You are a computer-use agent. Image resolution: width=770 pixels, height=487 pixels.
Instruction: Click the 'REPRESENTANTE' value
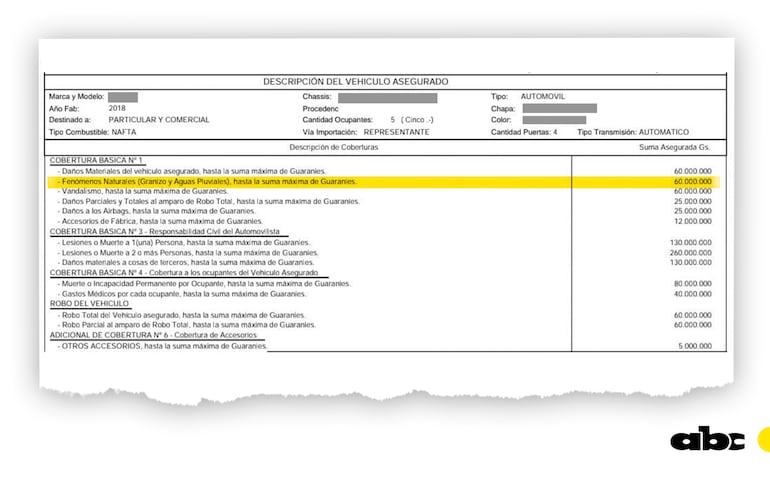pyautogui.click(x=396, y=132)
